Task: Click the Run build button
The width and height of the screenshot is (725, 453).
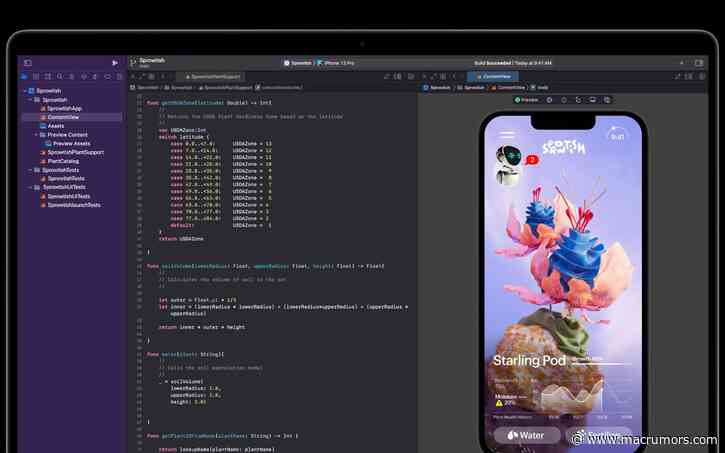Action: (x=115, y=63)
